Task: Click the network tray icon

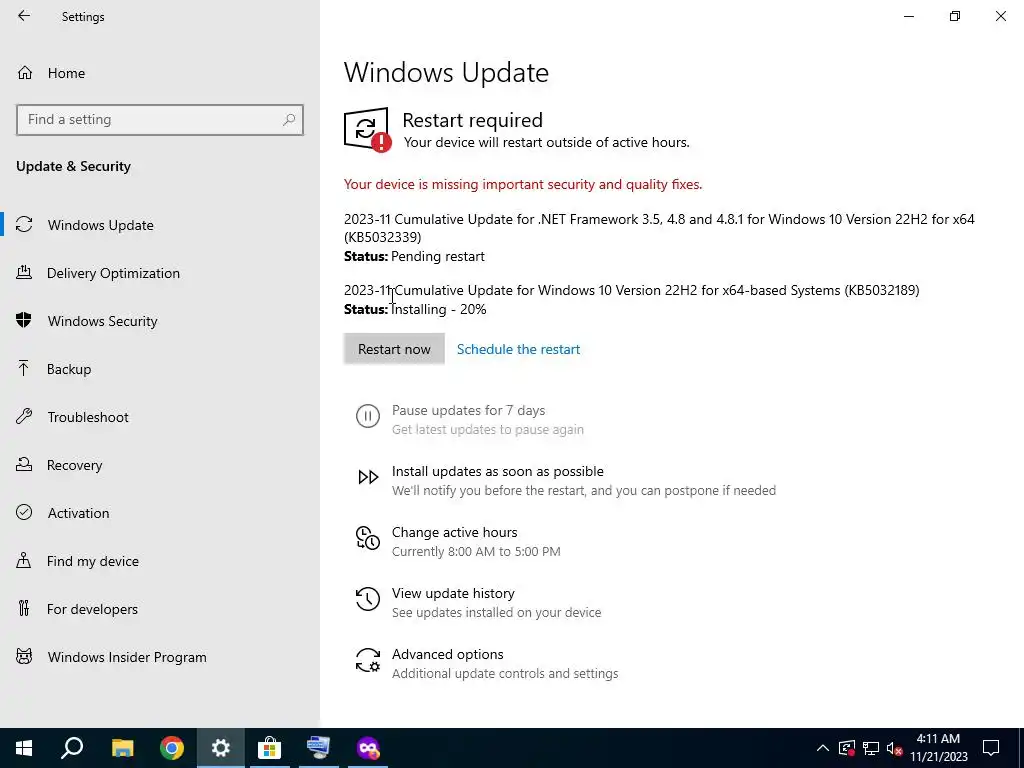Action: tap(871, 748)
